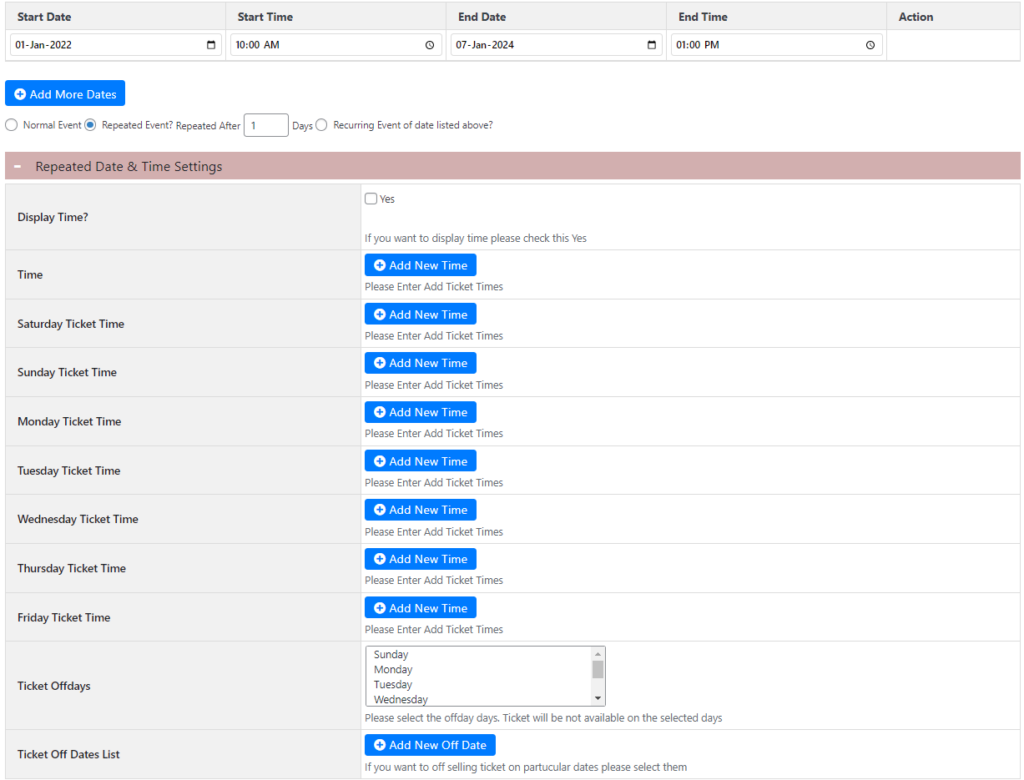Collapse the Repeated Date & Time Settings section
The height and width of the screenshot is (780, 1024).
click(16, 166)
